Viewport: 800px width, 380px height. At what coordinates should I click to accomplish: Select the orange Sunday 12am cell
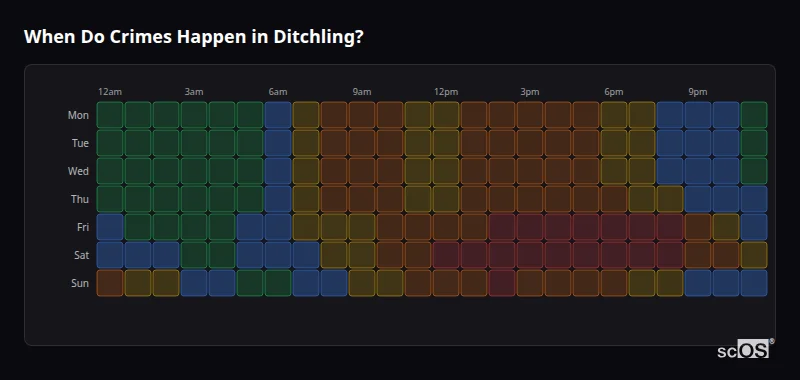click(x=110, y=283)
